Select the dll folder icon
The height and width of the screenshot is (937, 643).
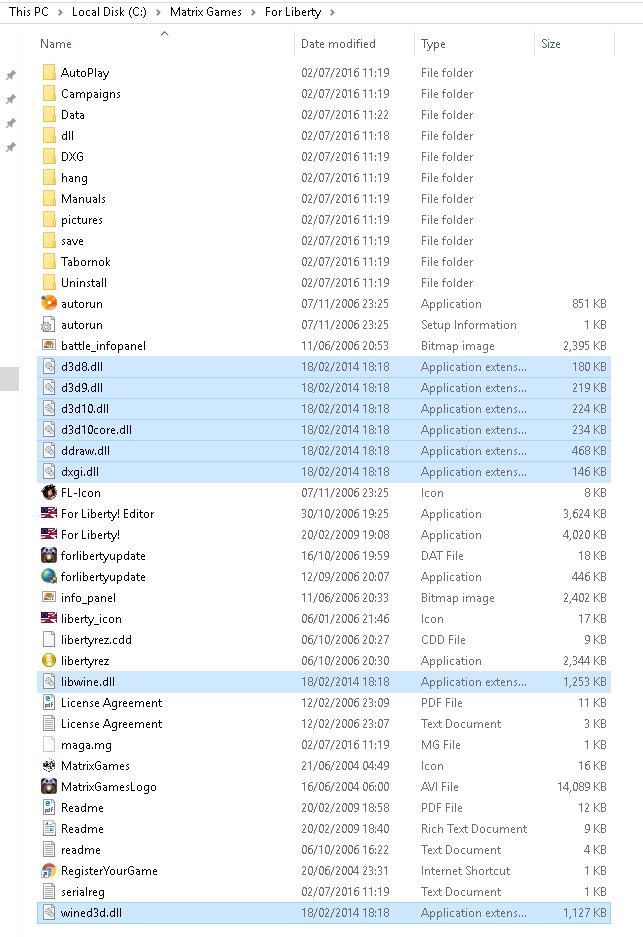click(49, 135)
